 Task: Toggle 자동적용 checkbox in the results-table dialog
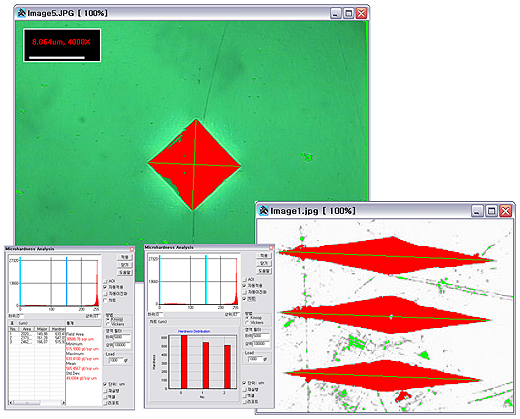pyautogui.click(x=105, y=287)
